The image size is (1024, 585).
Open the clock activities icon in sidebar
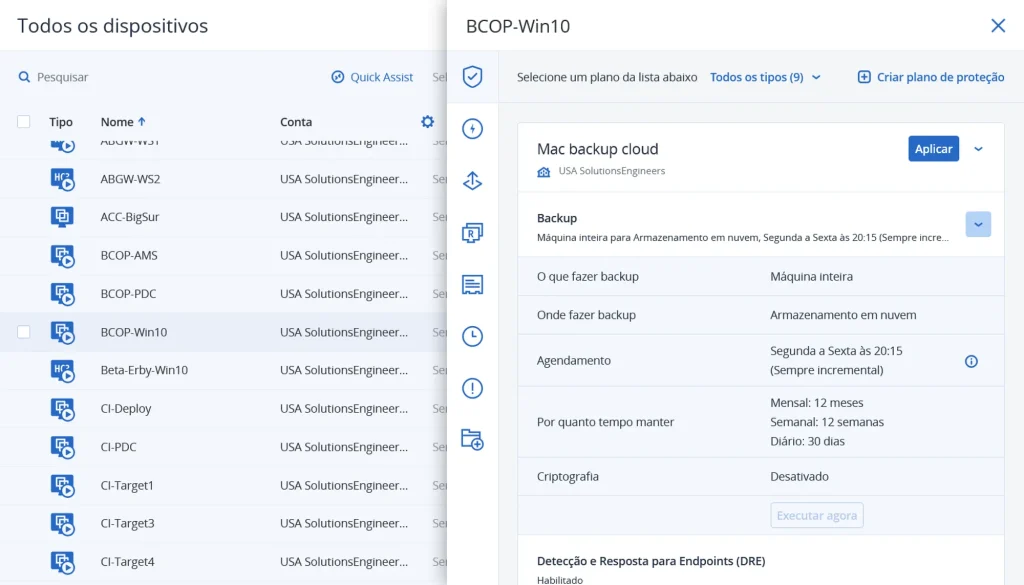tap(472, 336)
